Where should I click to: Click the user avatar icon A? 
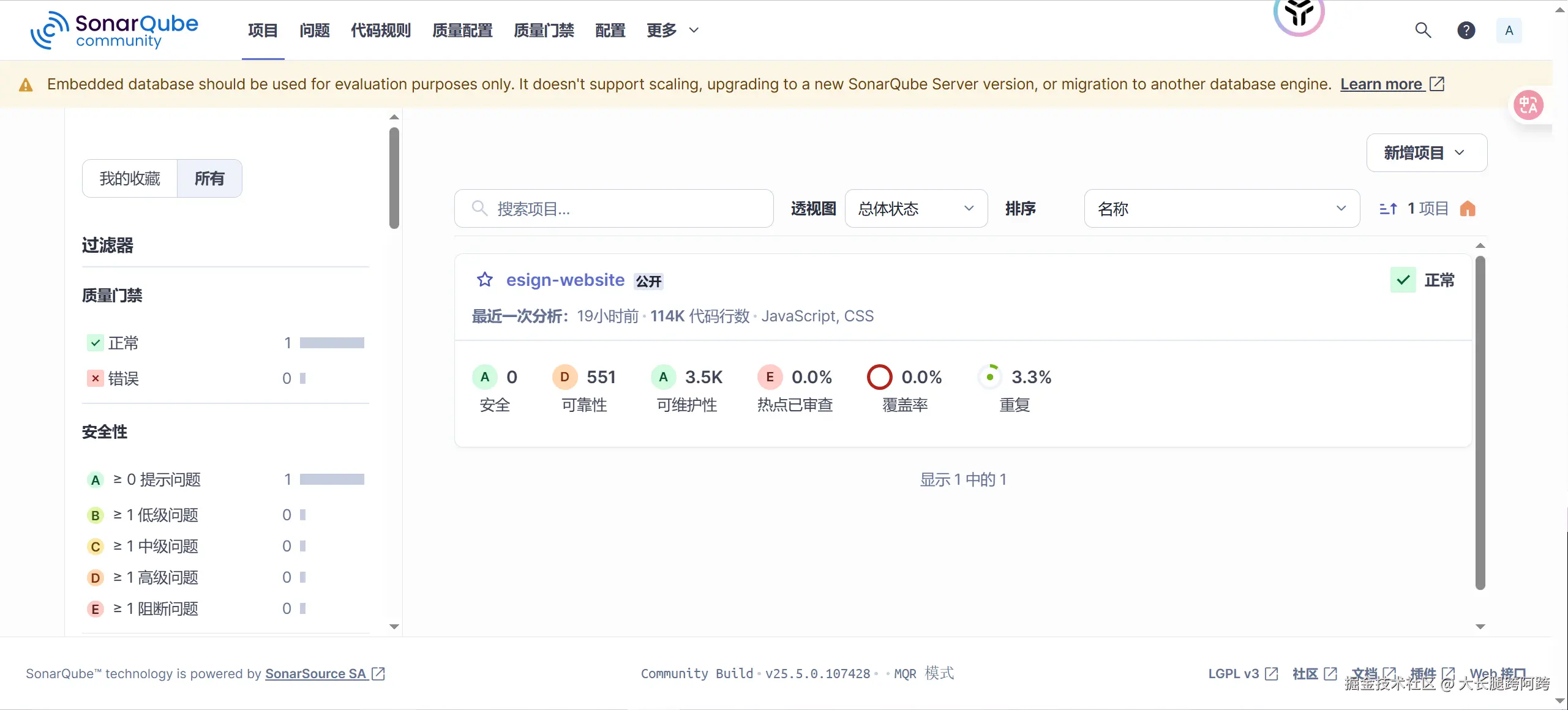click(1509, 30)
